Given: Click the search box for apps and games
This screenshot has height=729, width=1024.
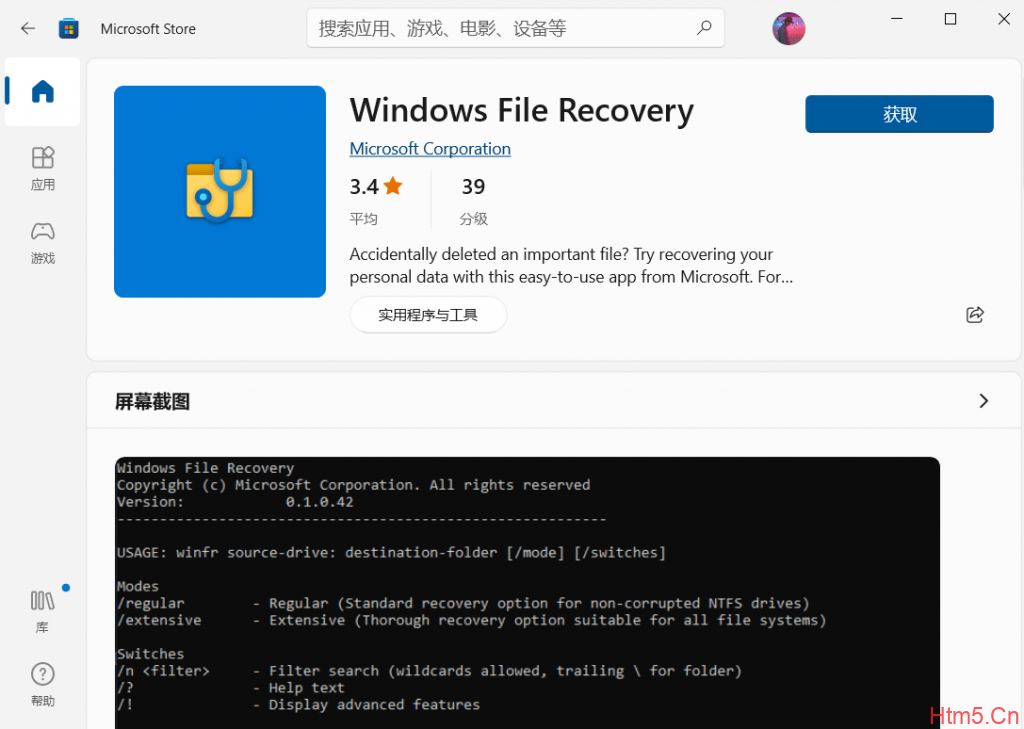Looking at the screenshot, I should click(x=515, y=28).
